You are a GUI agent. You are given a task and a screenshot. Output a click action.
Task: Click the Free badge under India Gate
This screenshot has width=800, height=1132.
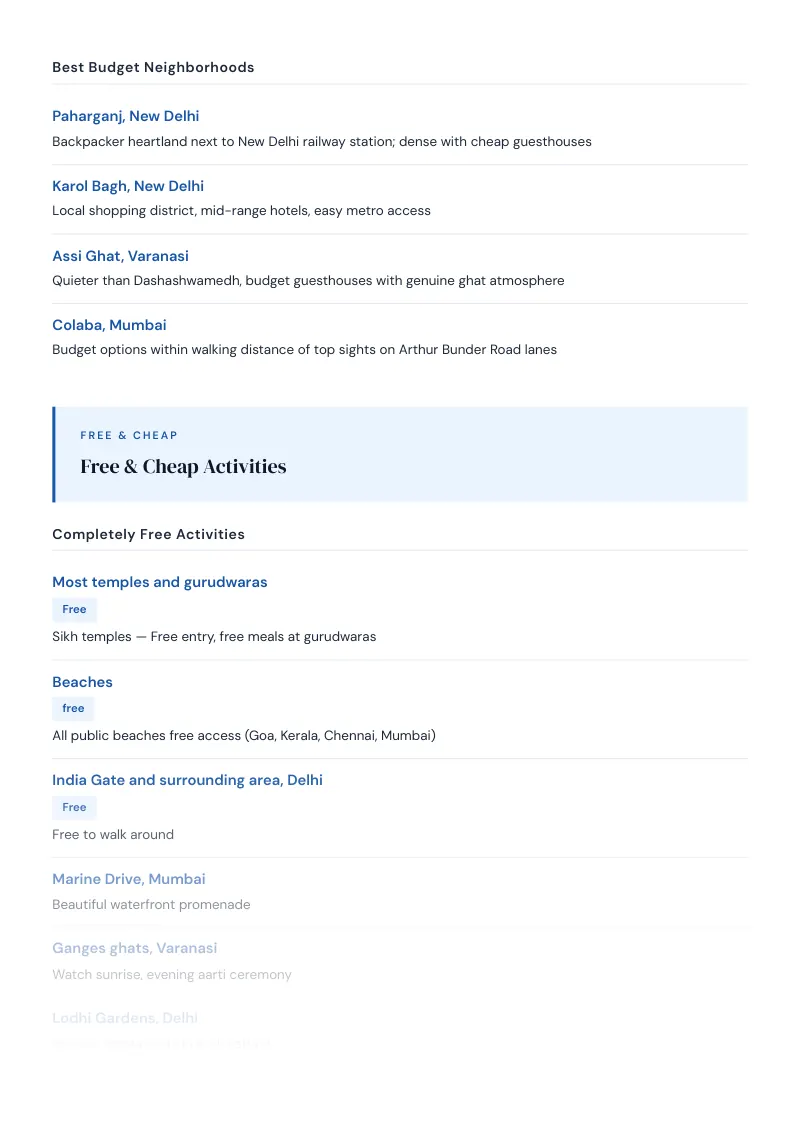[x=74, y=808]
